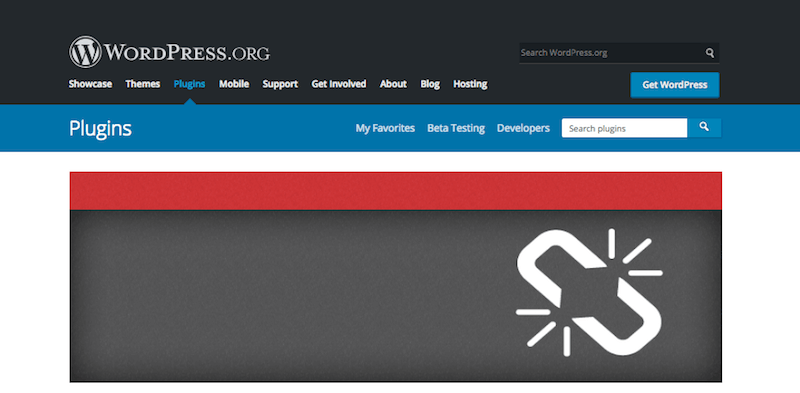Viewport: 800px width, 393px height.
Task: Go to the Hosting page
Action: tap(470, 84)
